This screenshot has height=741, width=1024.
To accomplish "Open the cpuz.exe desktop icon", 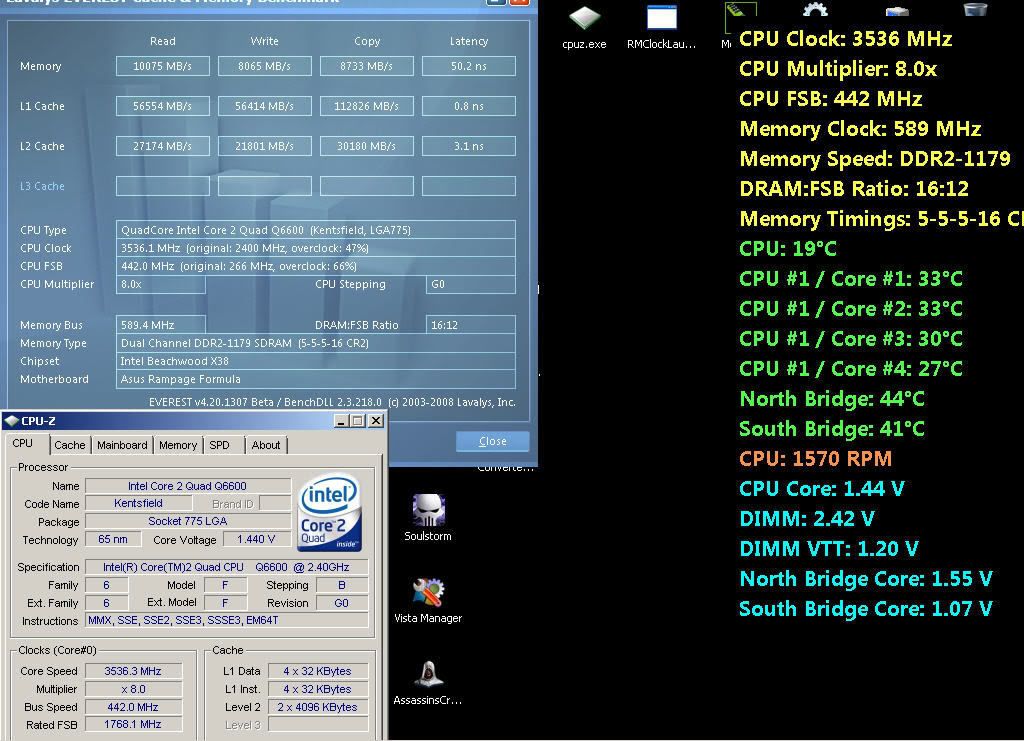I will point(584,27).
